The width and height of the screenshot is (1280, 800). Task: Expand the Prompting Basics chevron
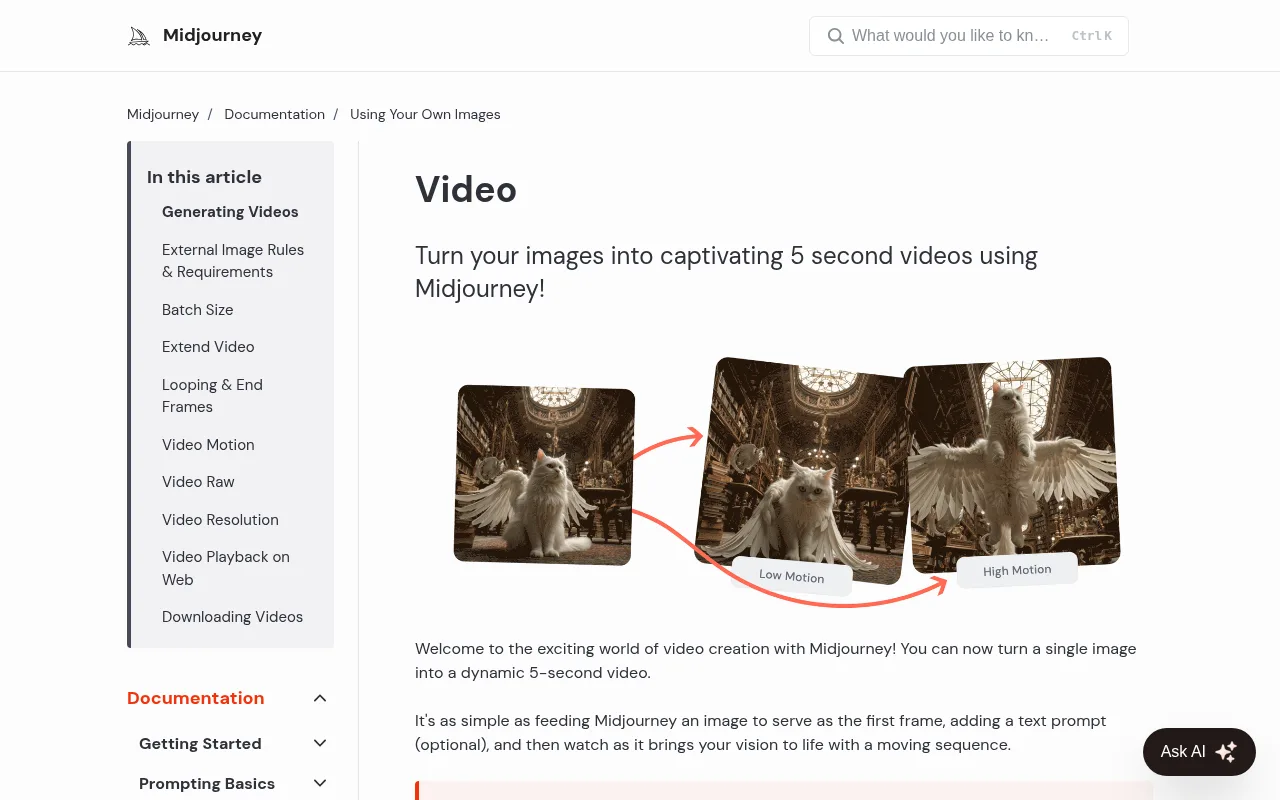320,784
